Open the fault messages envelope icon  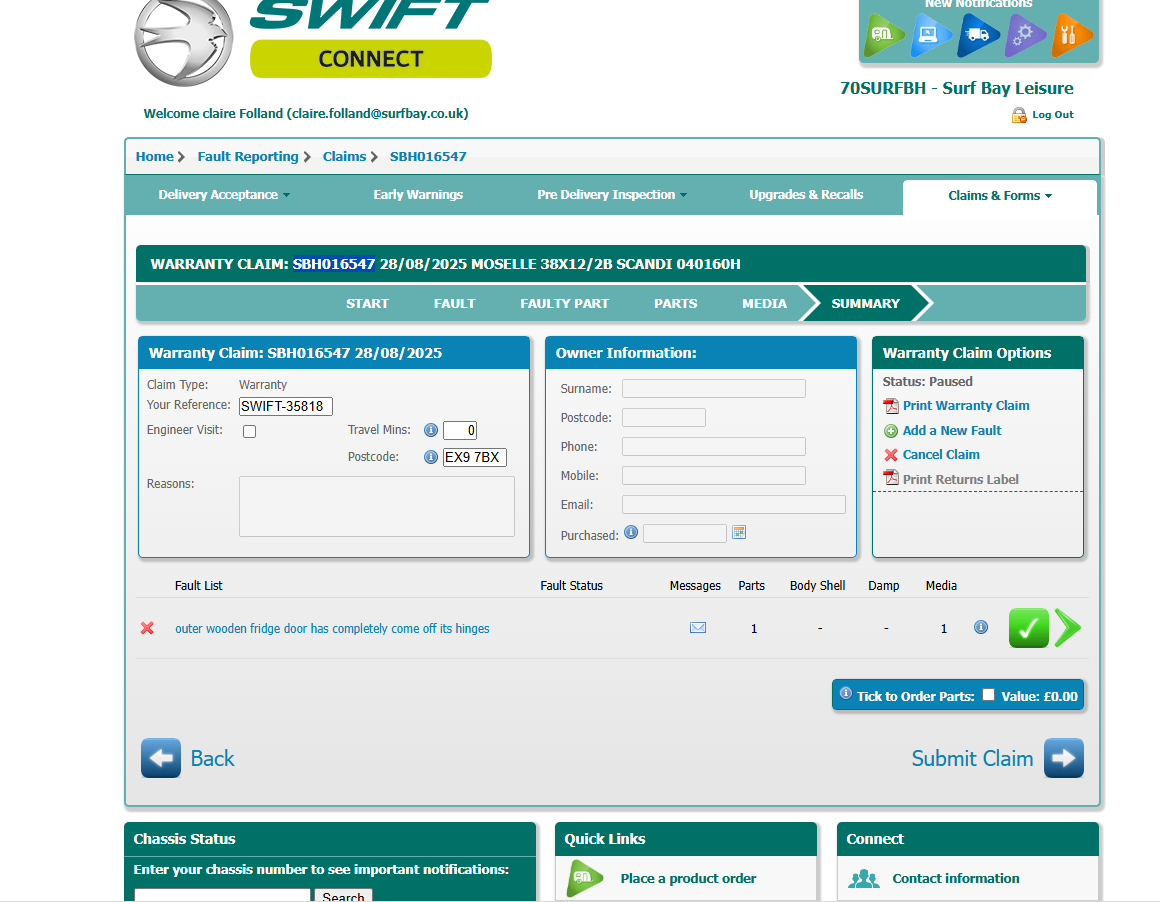(698, 627)
